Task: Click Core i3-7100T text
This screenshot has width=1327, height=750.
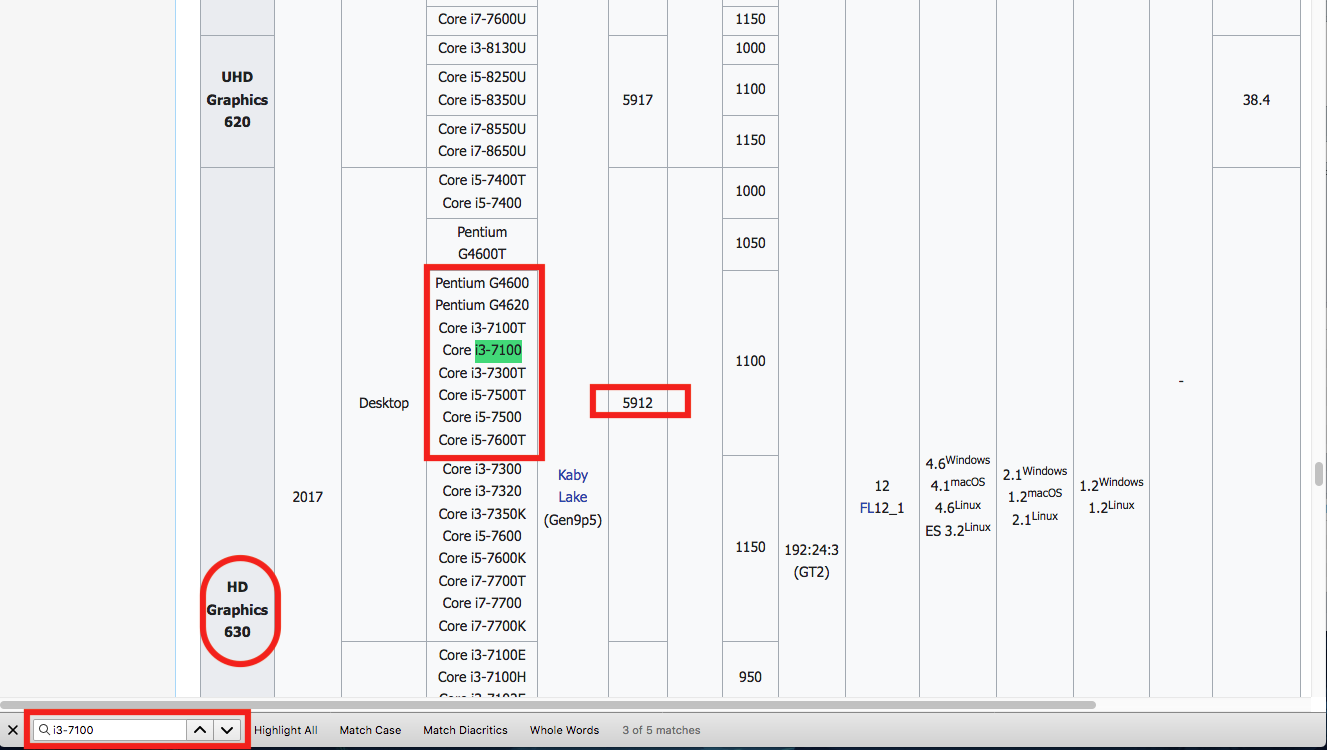Action: pyautogui.click(x=482, y=328)
